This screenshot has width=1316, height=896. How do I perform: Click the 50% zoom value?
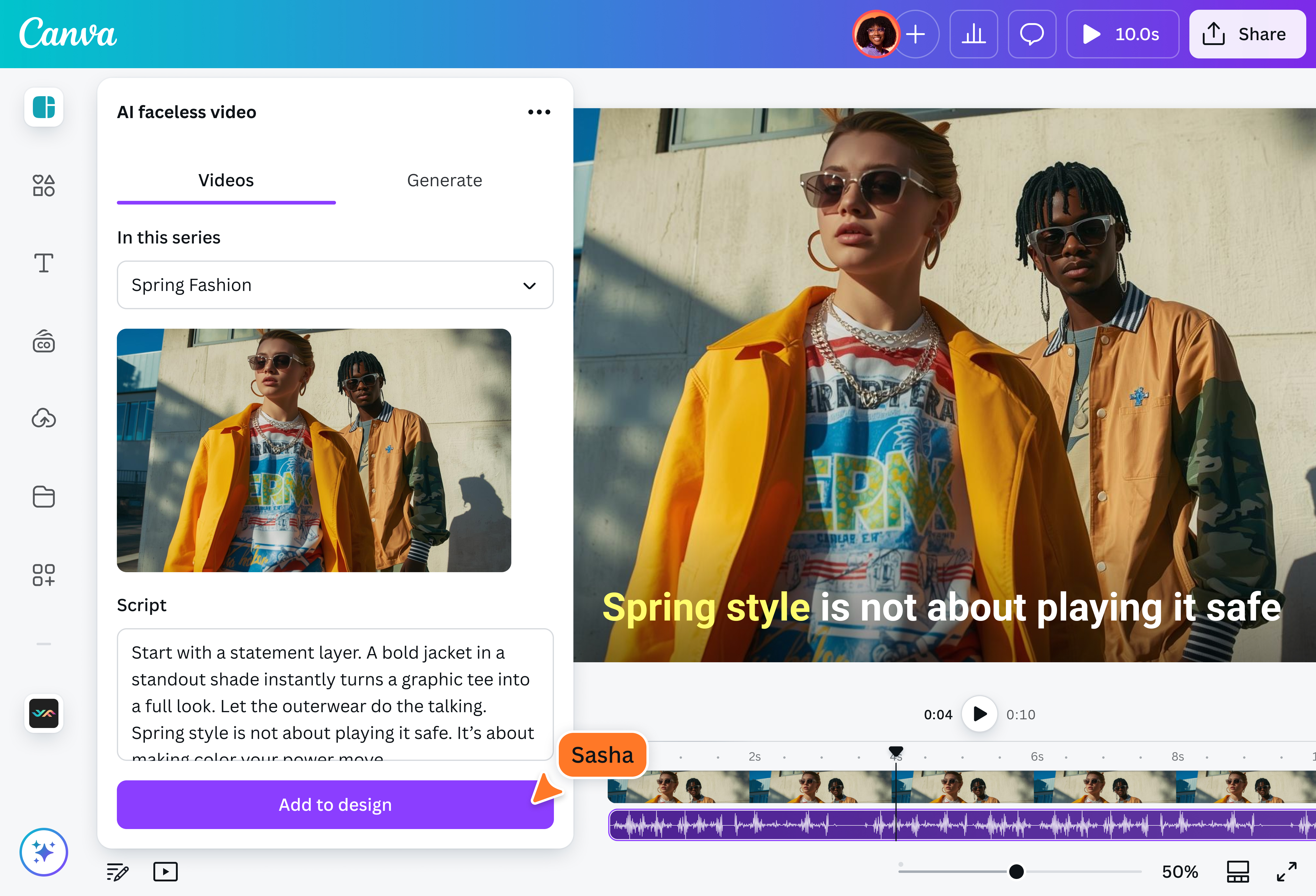pos(1180,872)
